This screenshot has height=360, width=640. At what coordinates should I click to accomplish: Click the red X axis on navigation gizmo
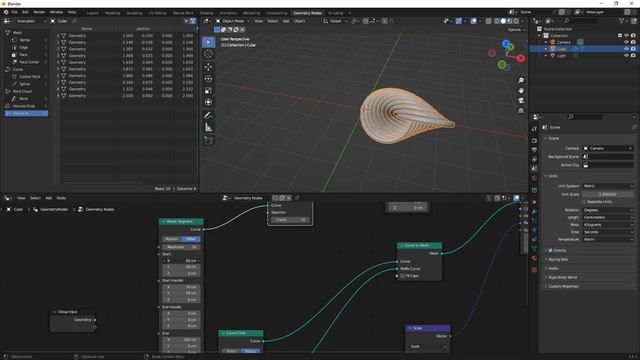[x=520, y=58]
